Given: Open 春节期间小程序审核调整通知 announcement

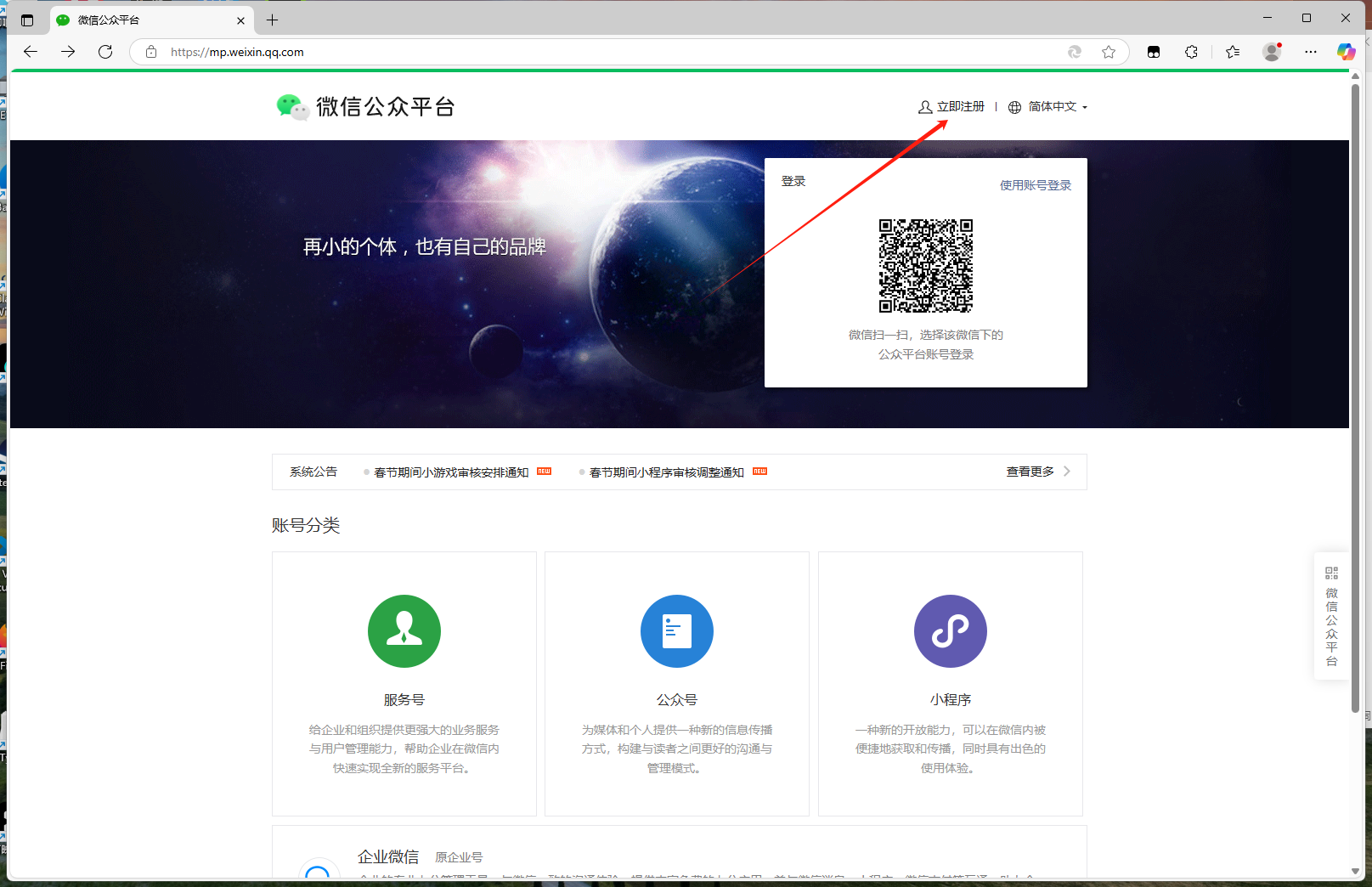Looking at the screenshot, I should click(667, 472).
